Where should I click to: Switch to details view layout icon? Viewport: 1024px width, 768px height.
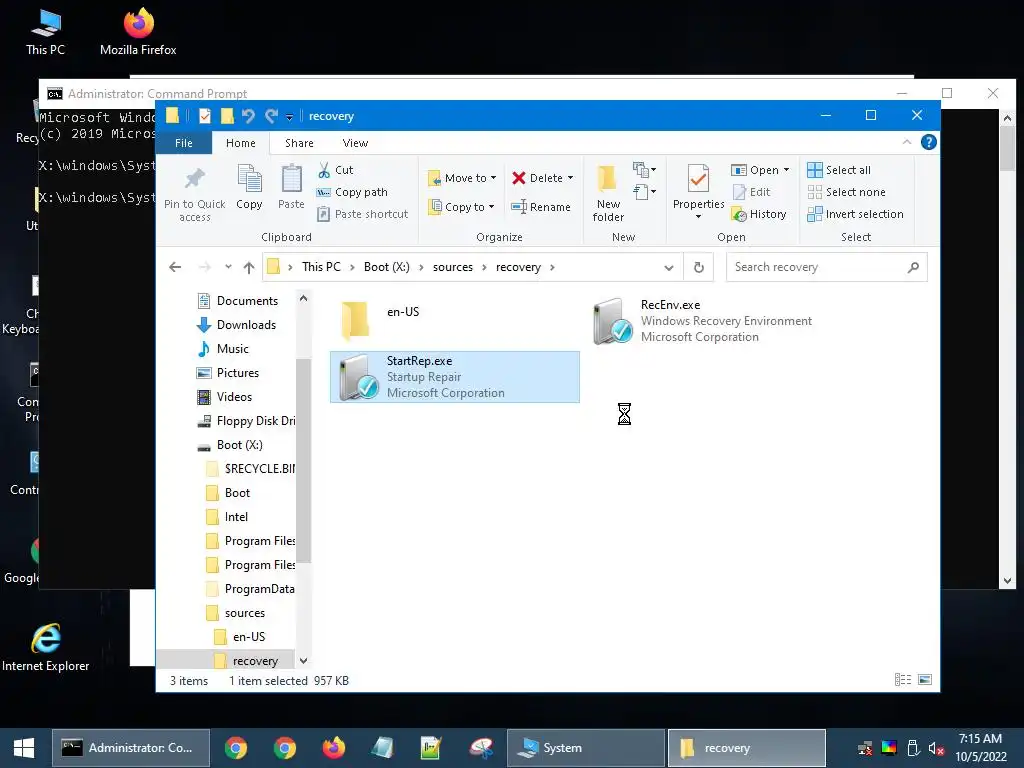coord(903,680)
